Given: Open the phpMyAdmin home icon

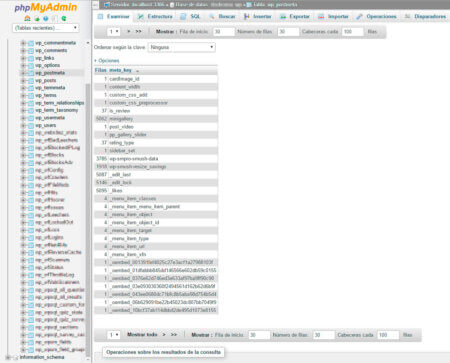Looking at the screenshot, I should tap(28, 18).
